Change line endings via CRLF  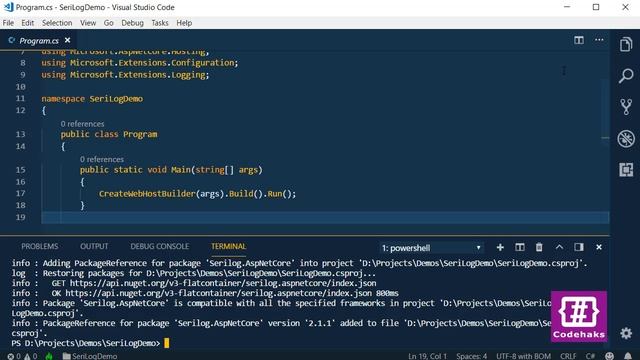[x=568, y=356]
